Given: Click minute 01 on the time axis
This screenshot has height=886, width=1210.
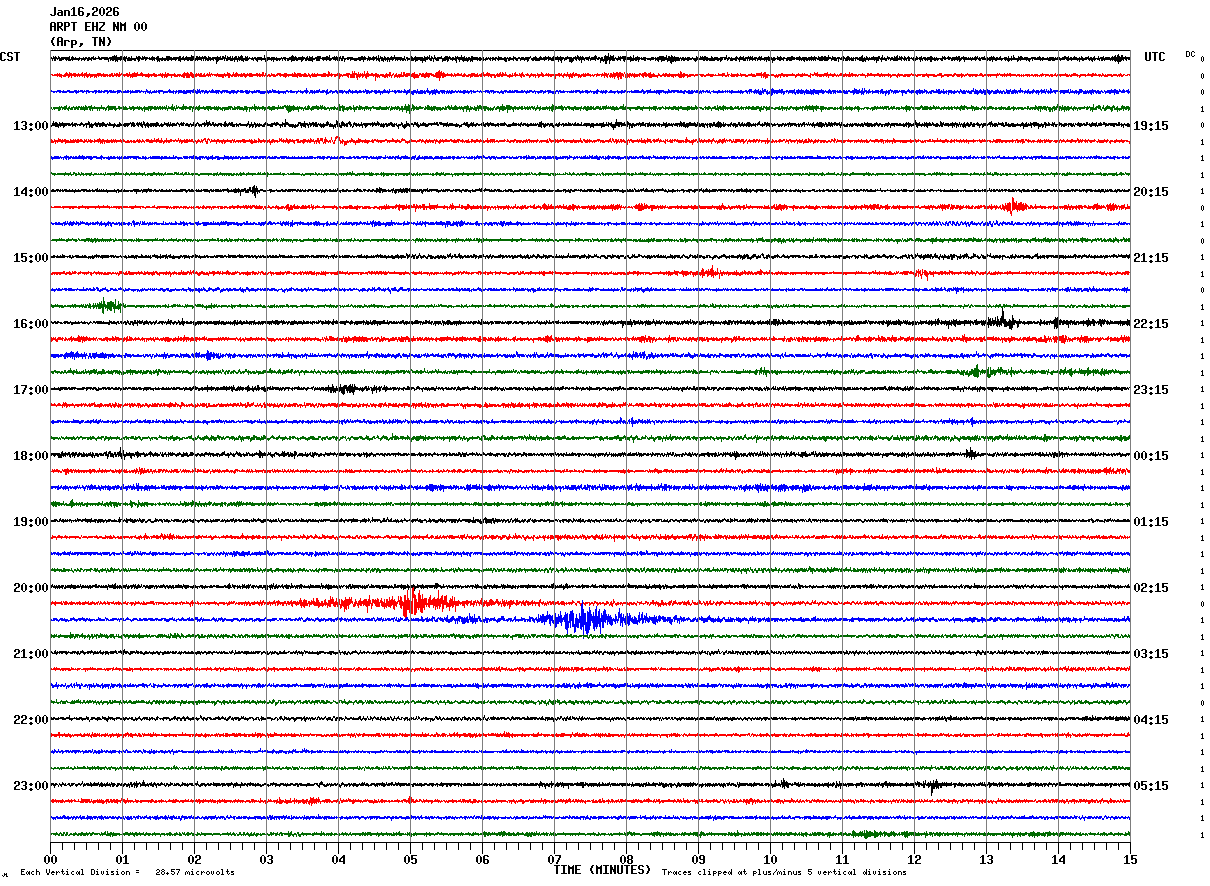Looking at the screenshot, I should [x=122, y=859].
